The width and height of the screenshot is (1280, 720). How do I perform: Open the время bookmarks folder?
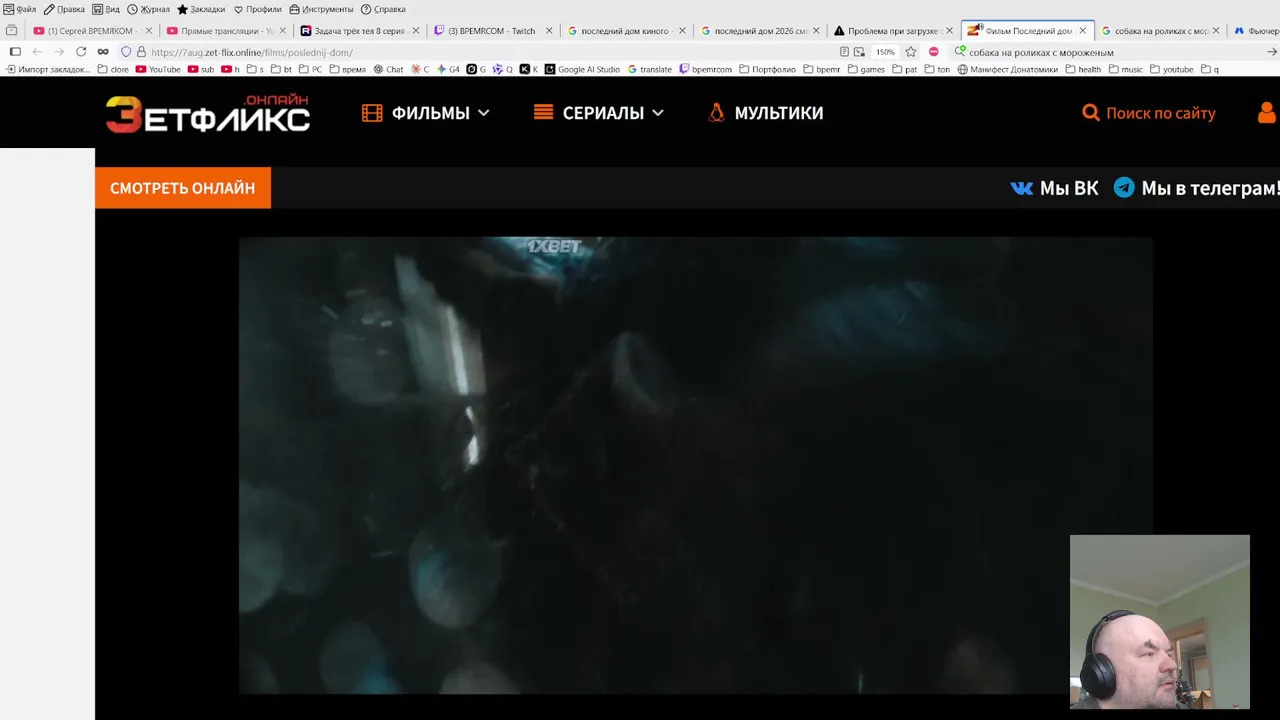[x=347, y=70]
